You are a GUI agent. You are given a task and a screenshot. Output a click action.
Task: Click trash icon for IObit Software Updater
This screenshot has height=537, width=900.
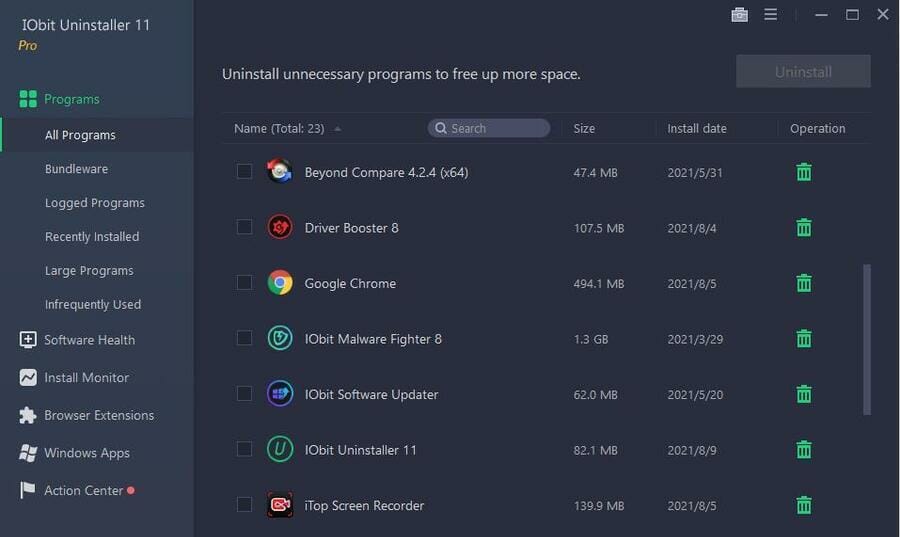[804, 394]
